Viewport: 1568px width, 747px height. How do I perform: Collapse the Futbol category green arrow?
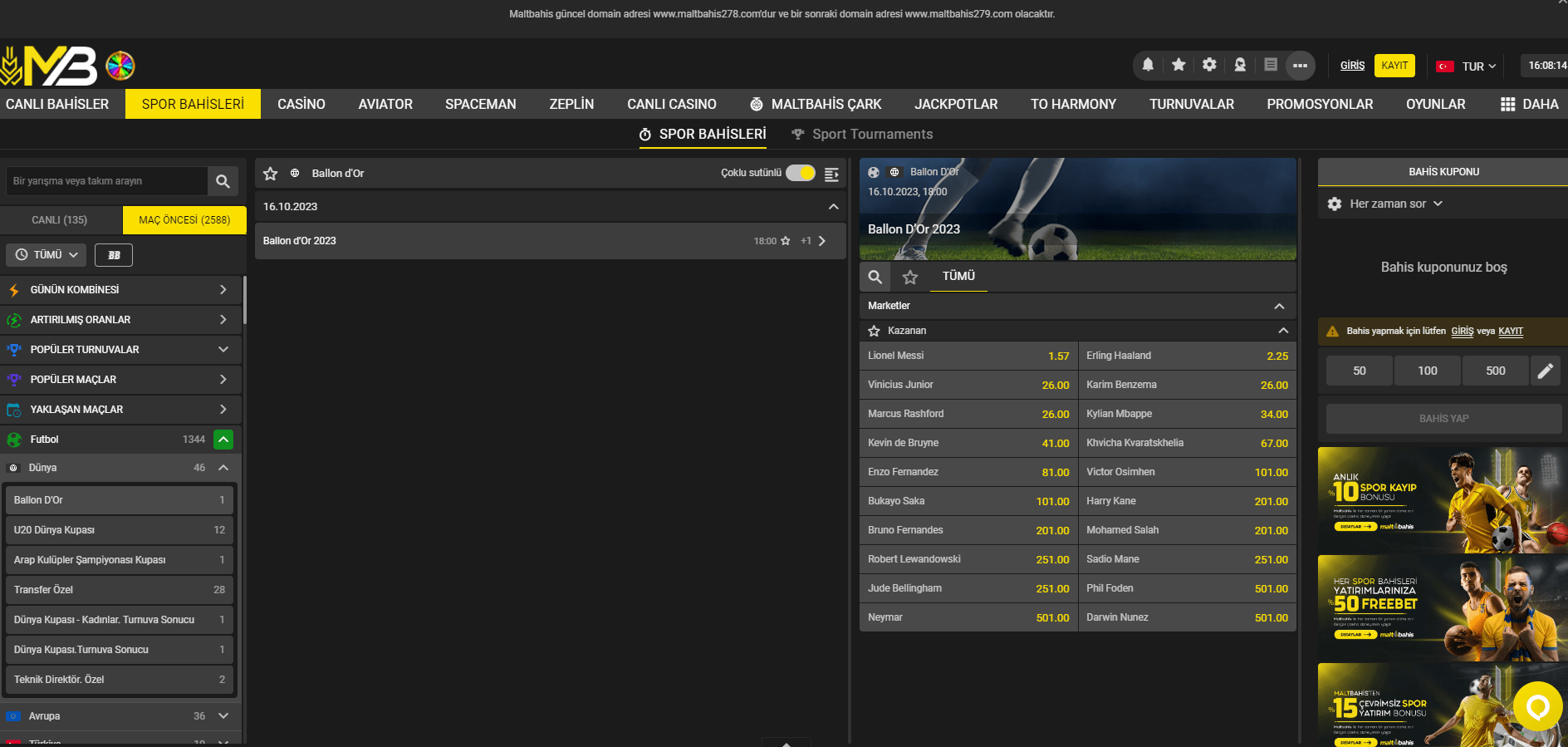[x=223, y=440]
